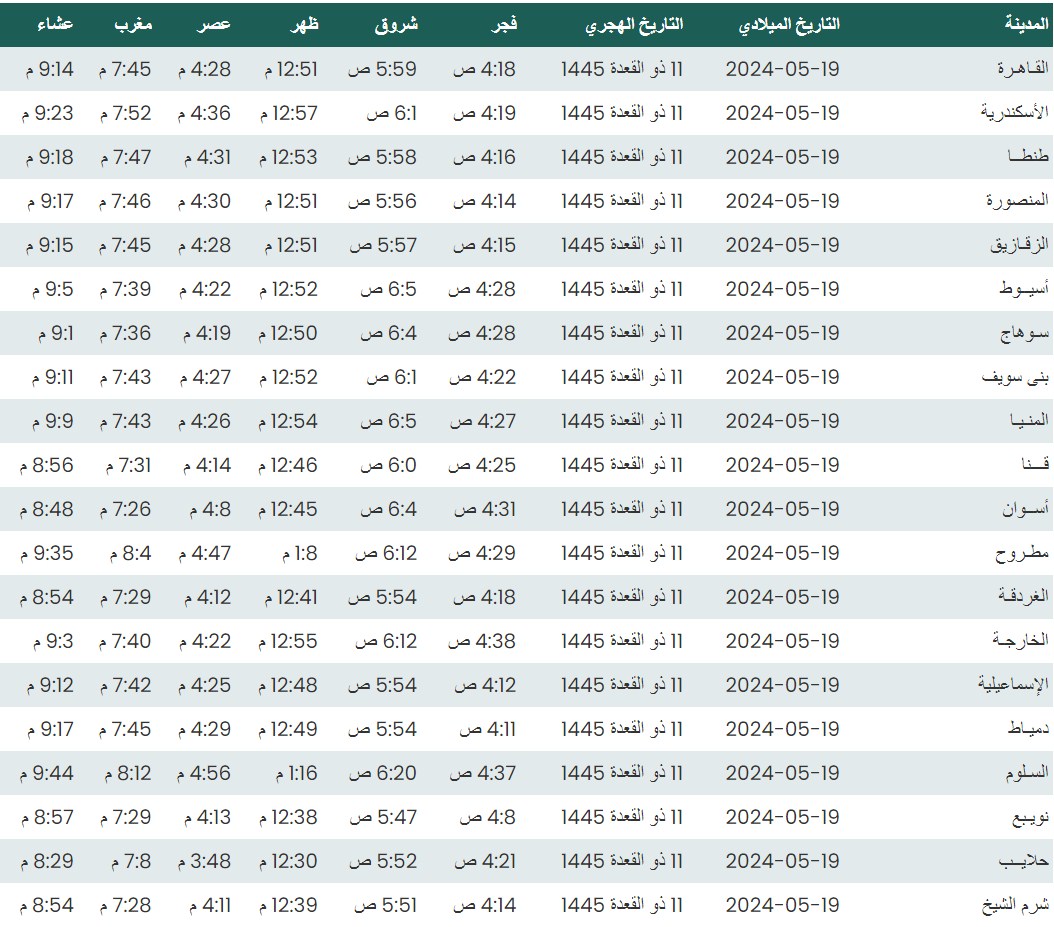Select the شروق column header

[x=400, y=24]
